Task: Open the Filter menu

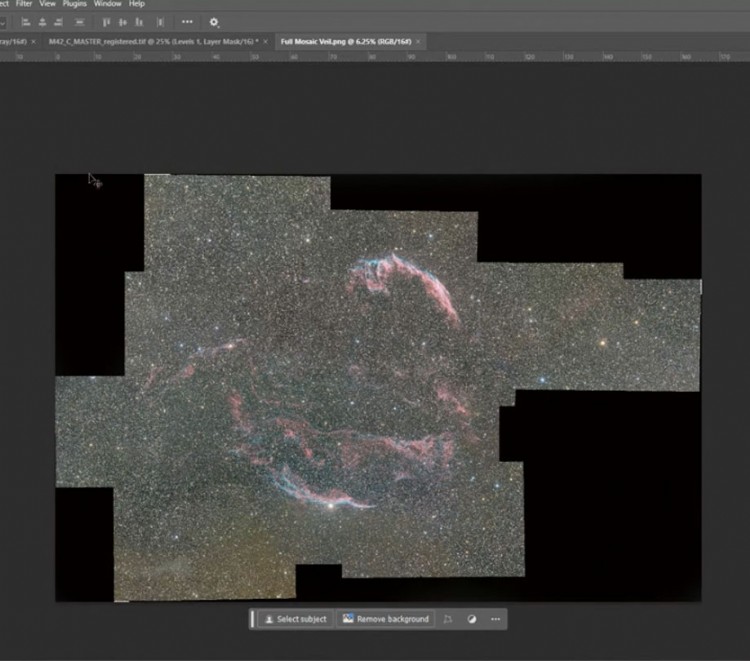Action: click(x=24, y=4)
